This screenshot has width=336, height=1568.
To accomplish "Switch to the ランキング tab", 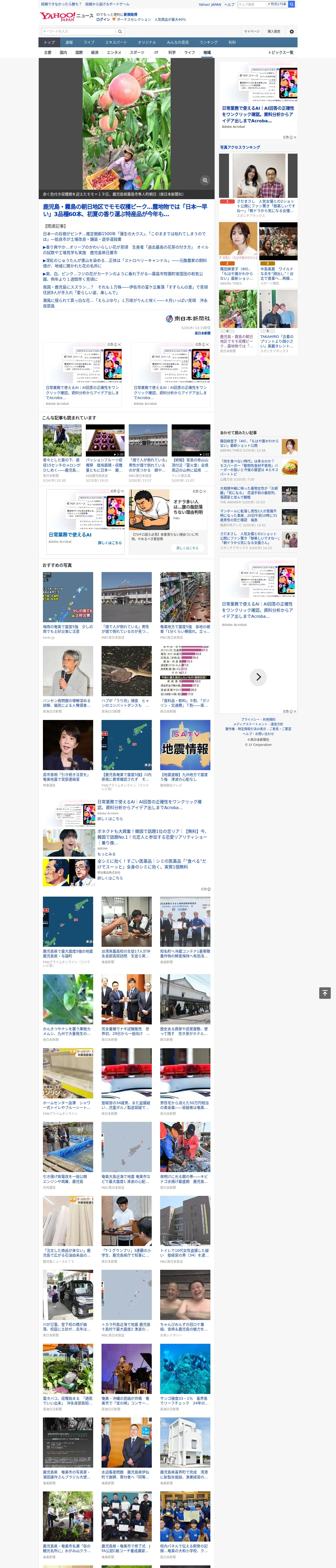I will coord(209,43).
